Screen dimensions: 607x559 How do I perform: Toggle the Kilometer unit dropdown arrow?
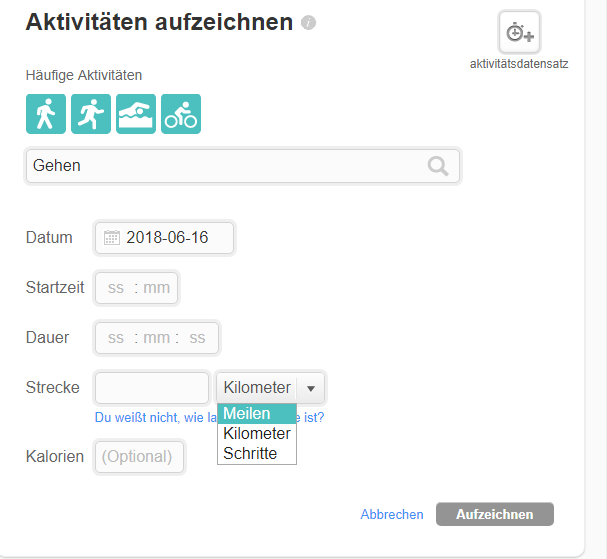coord(310,388)
